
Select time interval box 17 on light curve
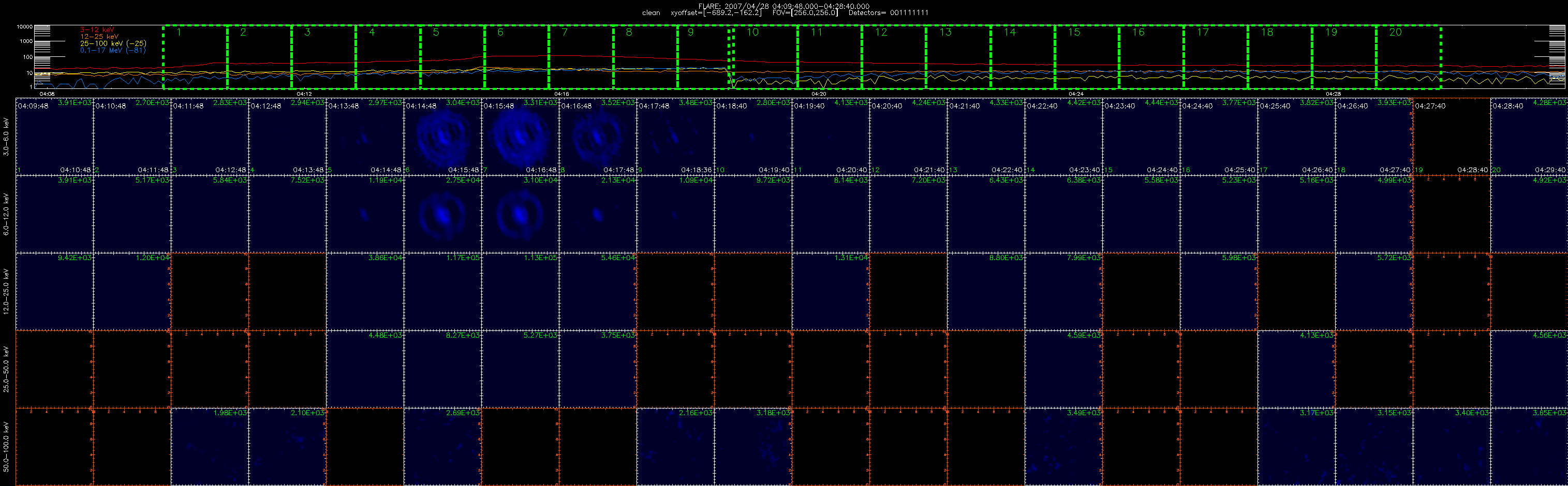point(1216,57)
